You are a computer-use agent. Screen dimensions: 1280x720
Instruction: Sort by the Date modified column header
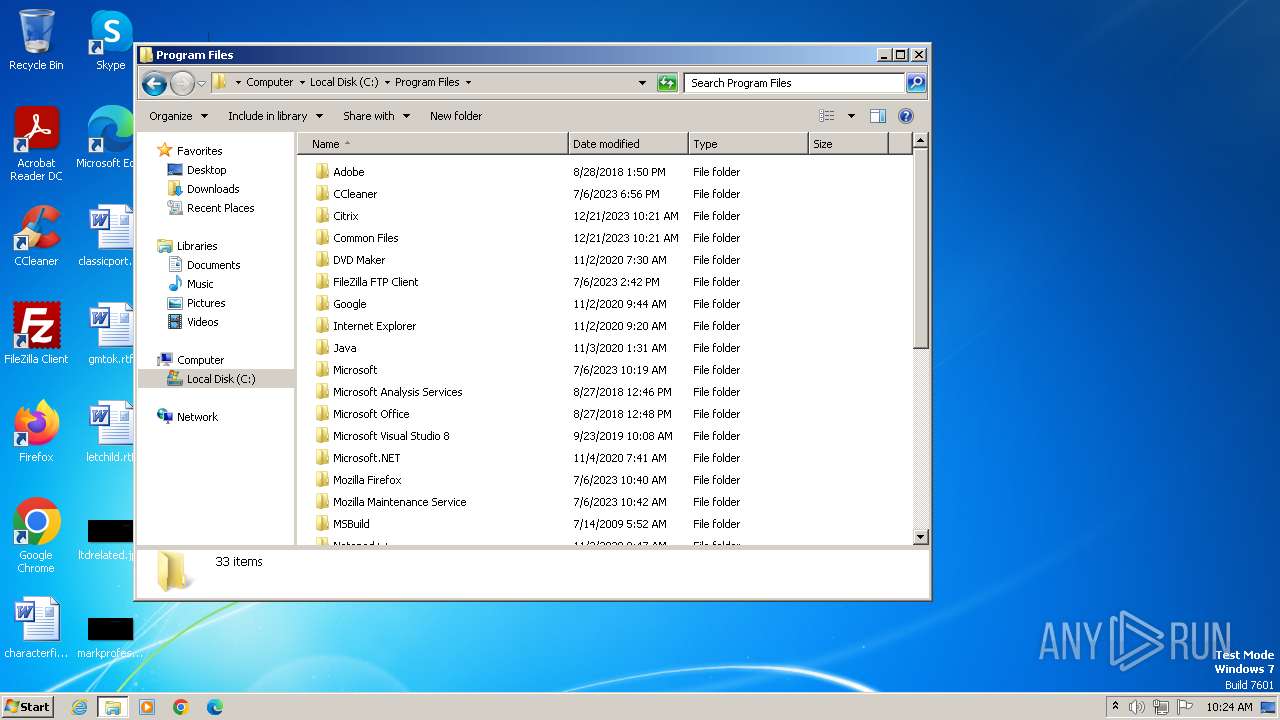(628, 144)
